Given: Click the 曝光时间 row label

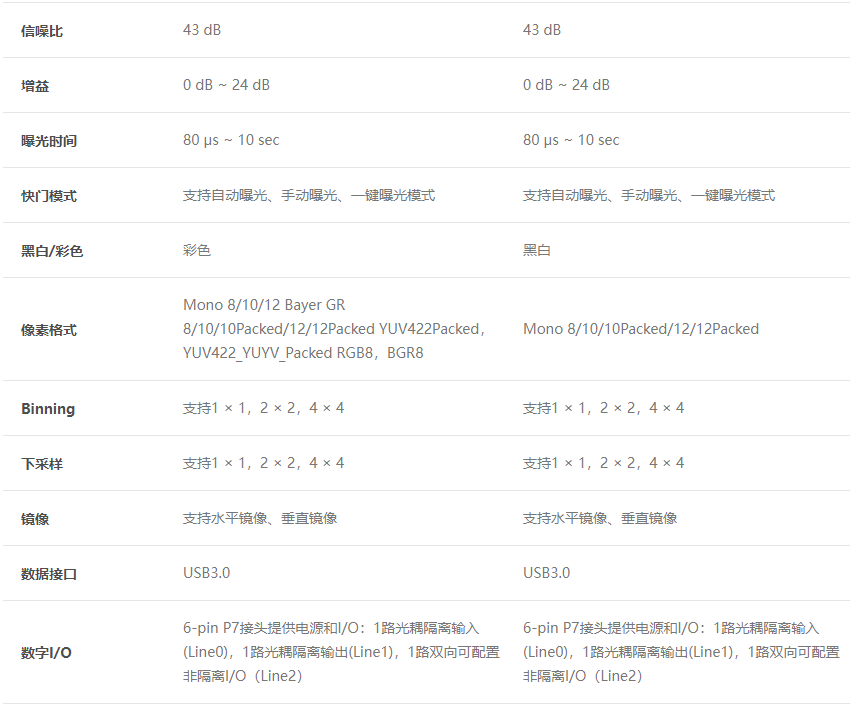Looking at the screenshot, I should 49,141.
